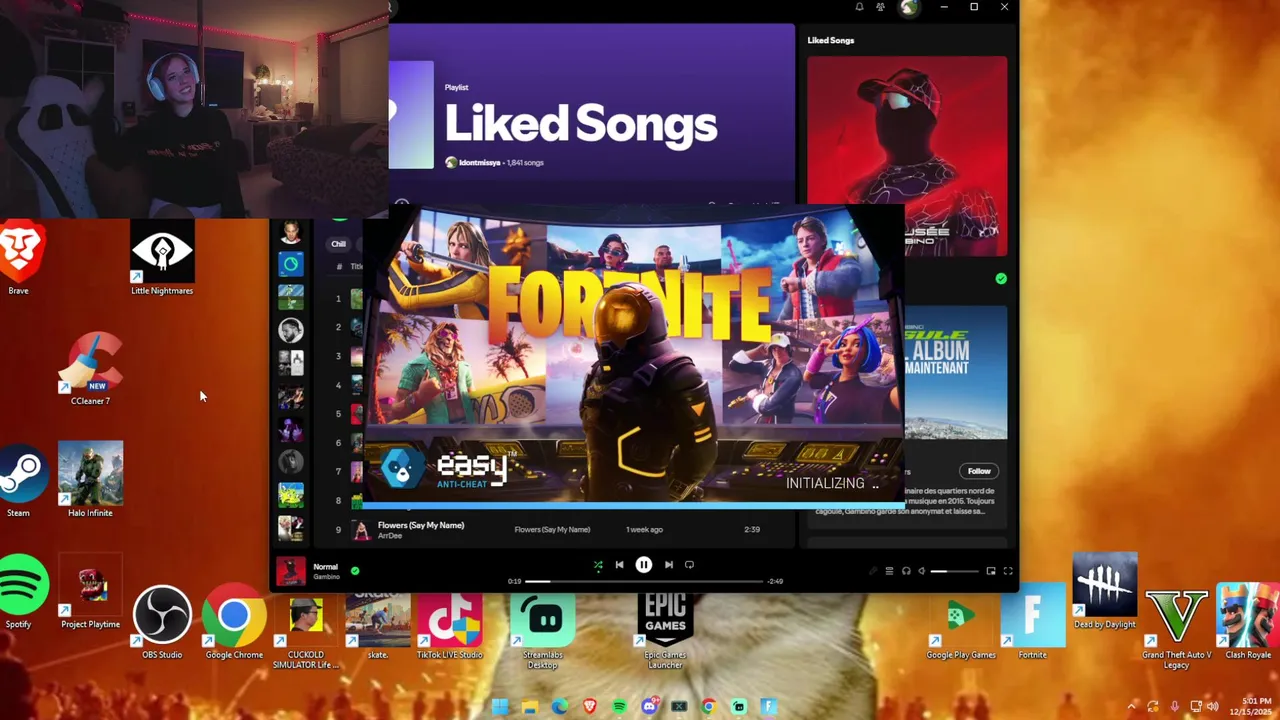Screen dimensions: 1280x720
Task: Open the Windows Start menu
Action: tap(500, 706)
